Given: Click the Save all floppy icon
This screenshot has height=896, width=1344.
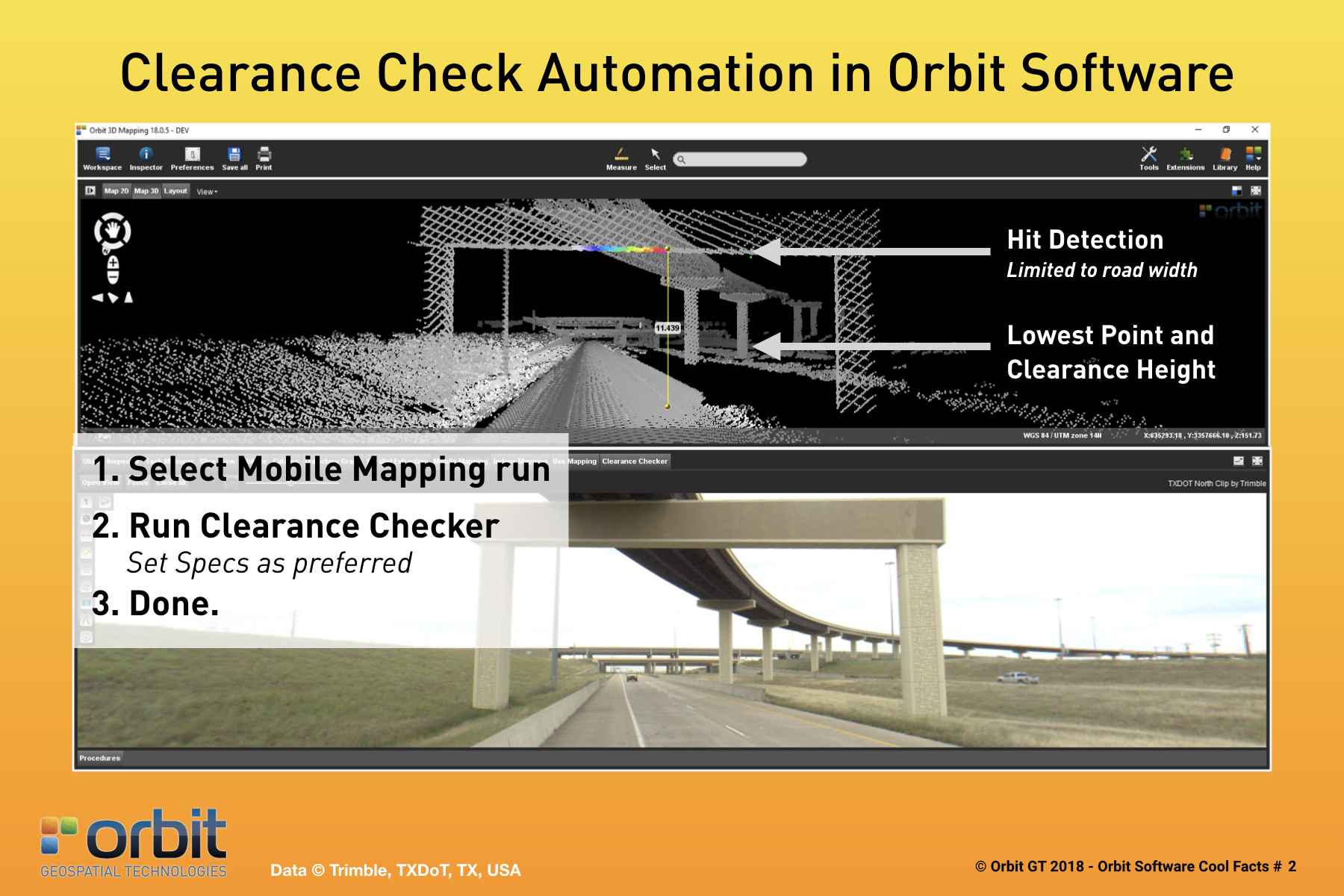Looking at the screenshot, I should point(234,158).
